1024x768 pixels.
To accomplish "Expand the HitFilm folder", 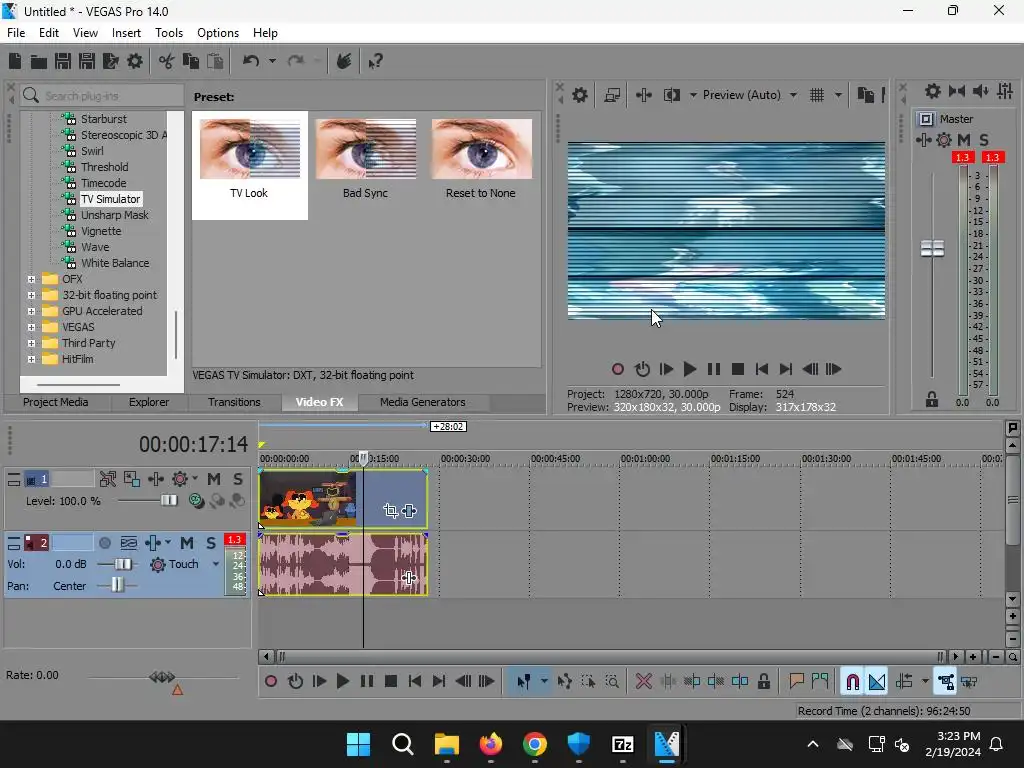I will (31, 359).
